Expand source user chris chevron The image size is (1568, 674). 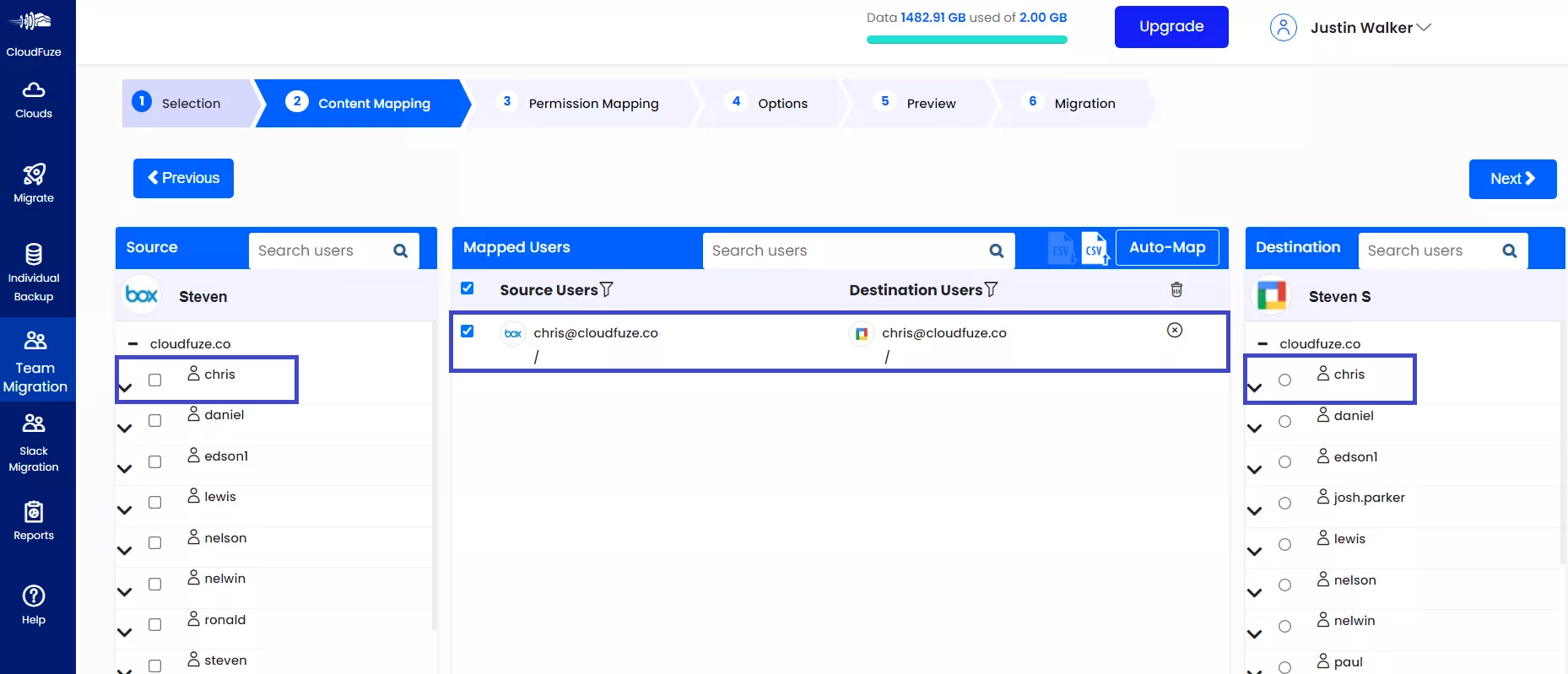click(x=125, y=388)
